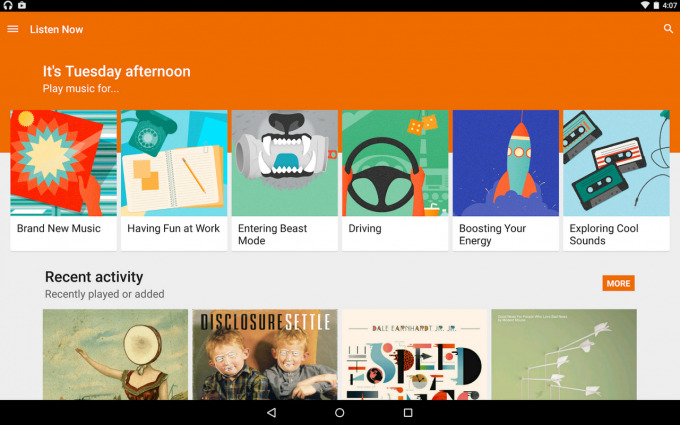Tap the Android home button
This screenshot has height=425, width=680.
click(x=340, y=412)
